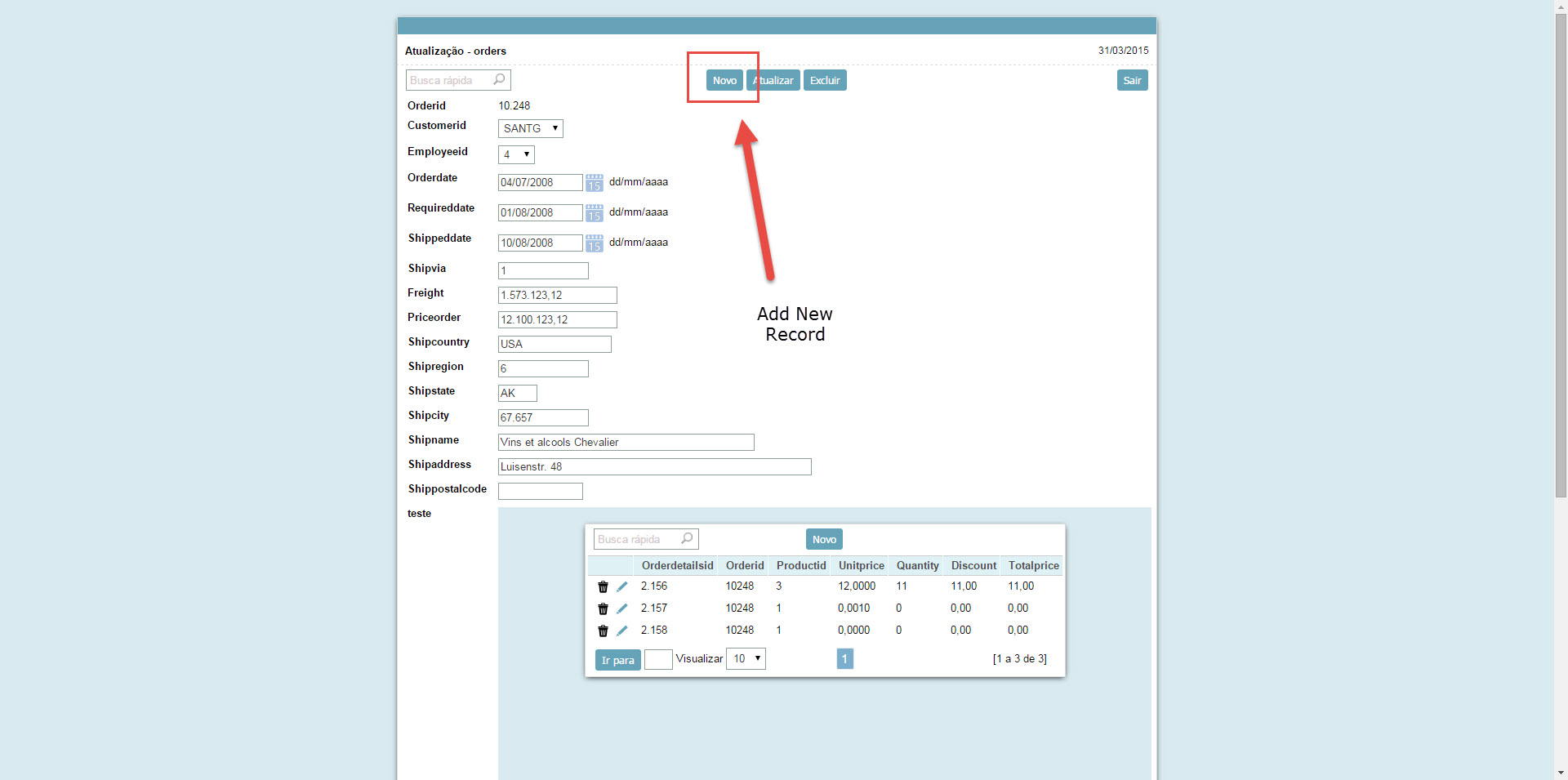Click the Shipcity input field

coord(543,417)
